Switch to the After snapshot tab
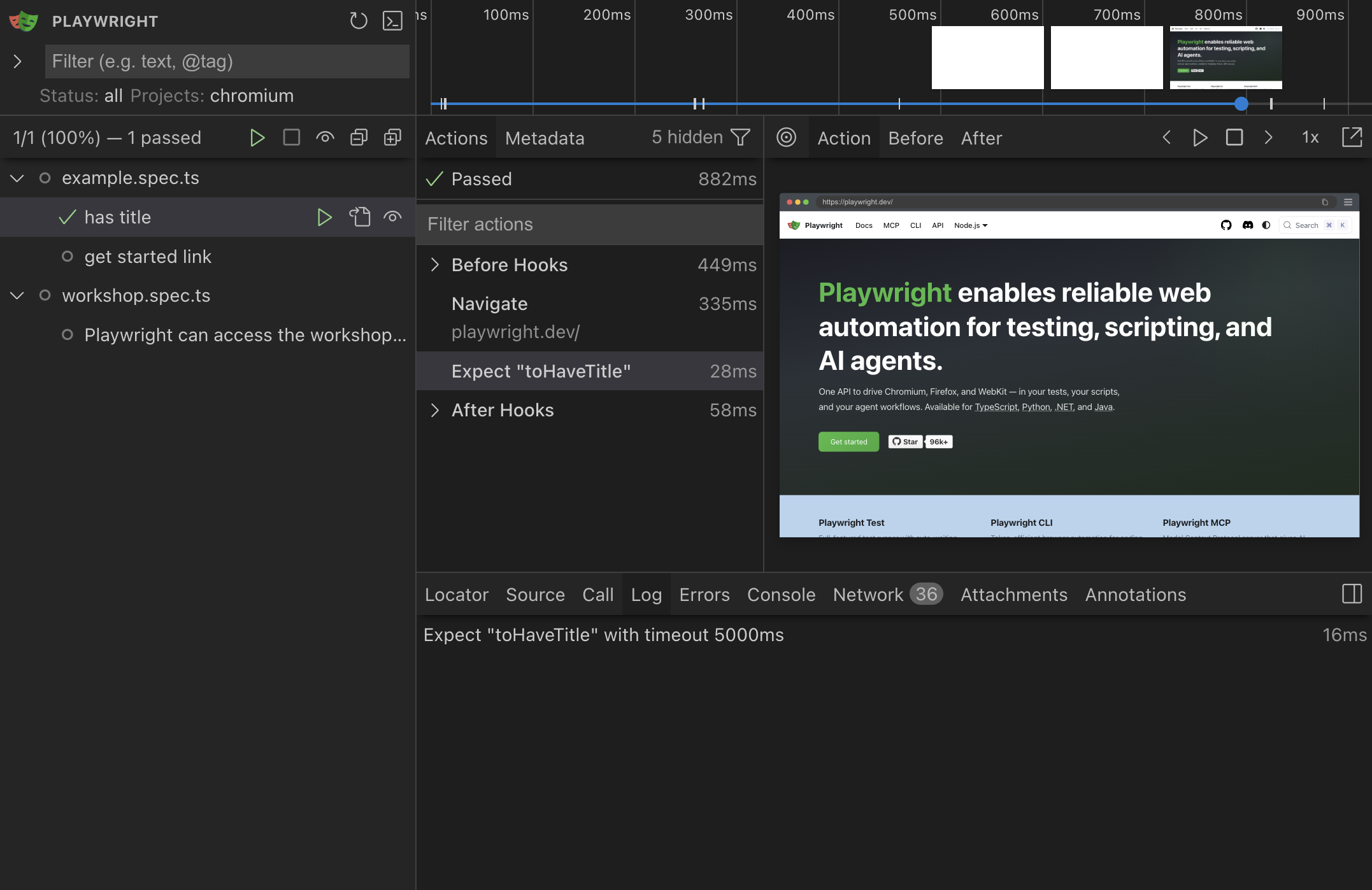The image size is (1372, 890). pyautogui.click(x=982, y=138)
